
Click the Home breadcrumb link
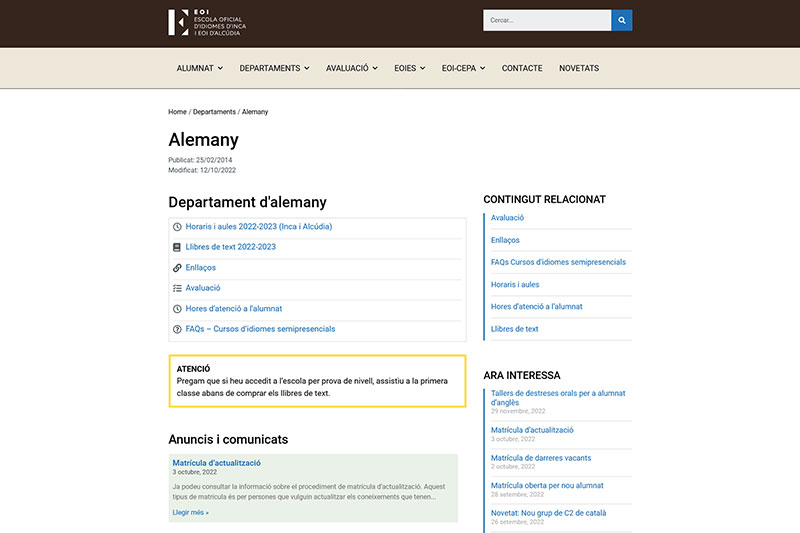click(x=177, y=112)
